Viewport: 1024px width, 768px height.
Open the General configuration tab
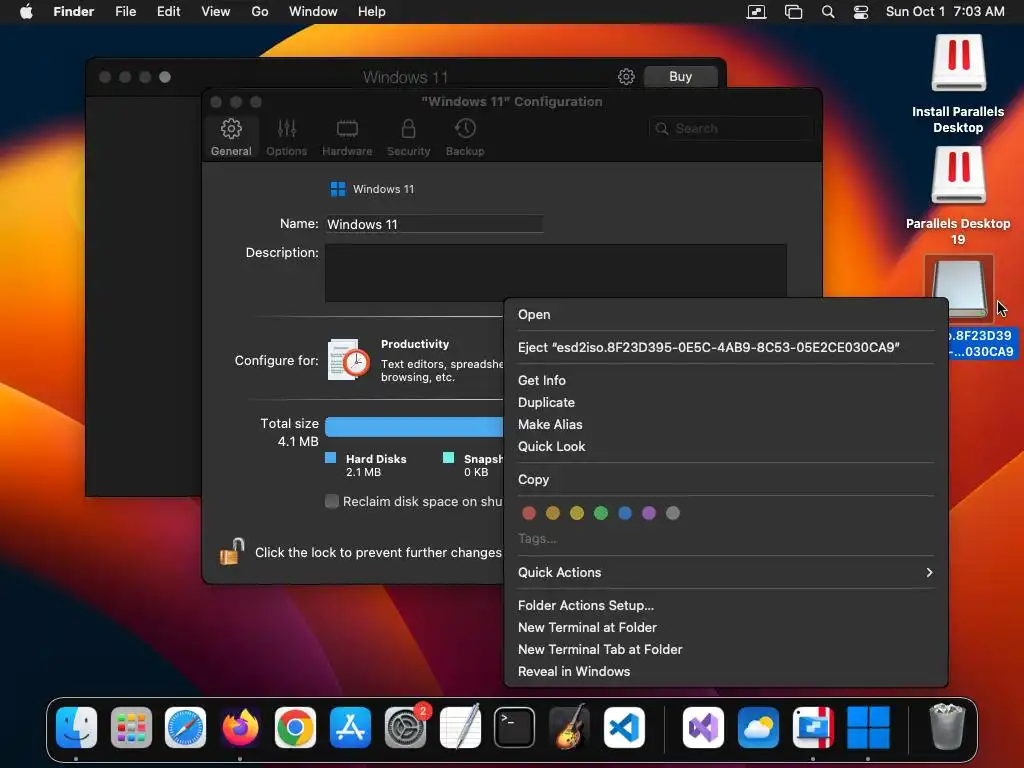tap(231, 137)
